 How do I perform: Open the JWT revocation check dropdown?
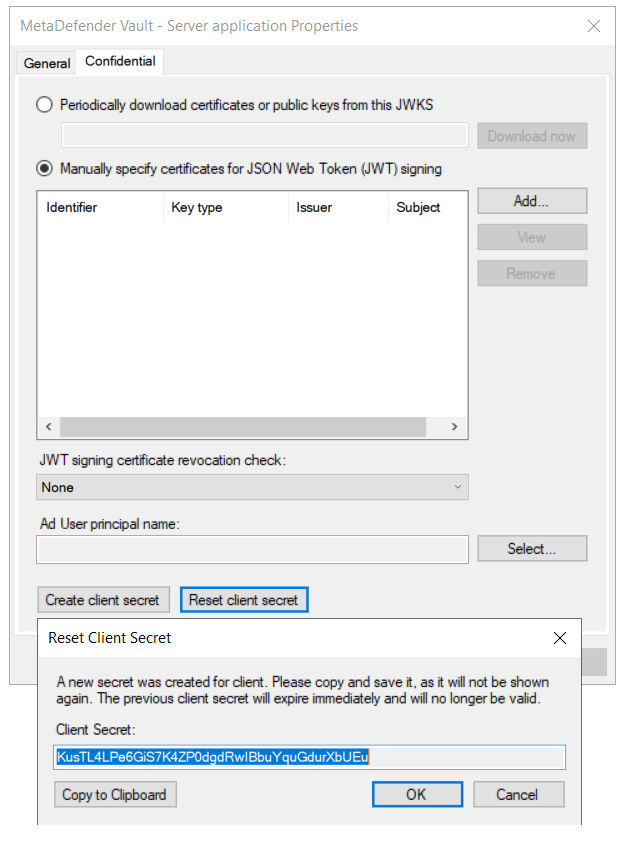[x=252, y=487]
